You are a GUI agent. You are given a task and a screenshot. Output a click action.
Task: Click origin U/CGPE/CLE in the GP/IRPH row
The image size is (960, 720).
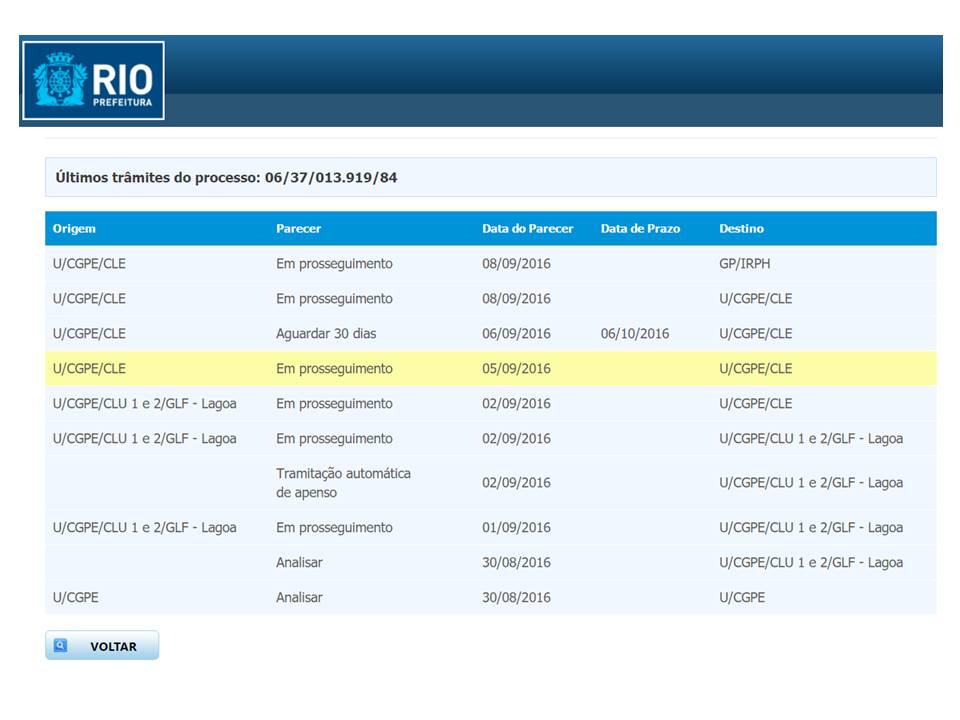[x=89, y=264]
